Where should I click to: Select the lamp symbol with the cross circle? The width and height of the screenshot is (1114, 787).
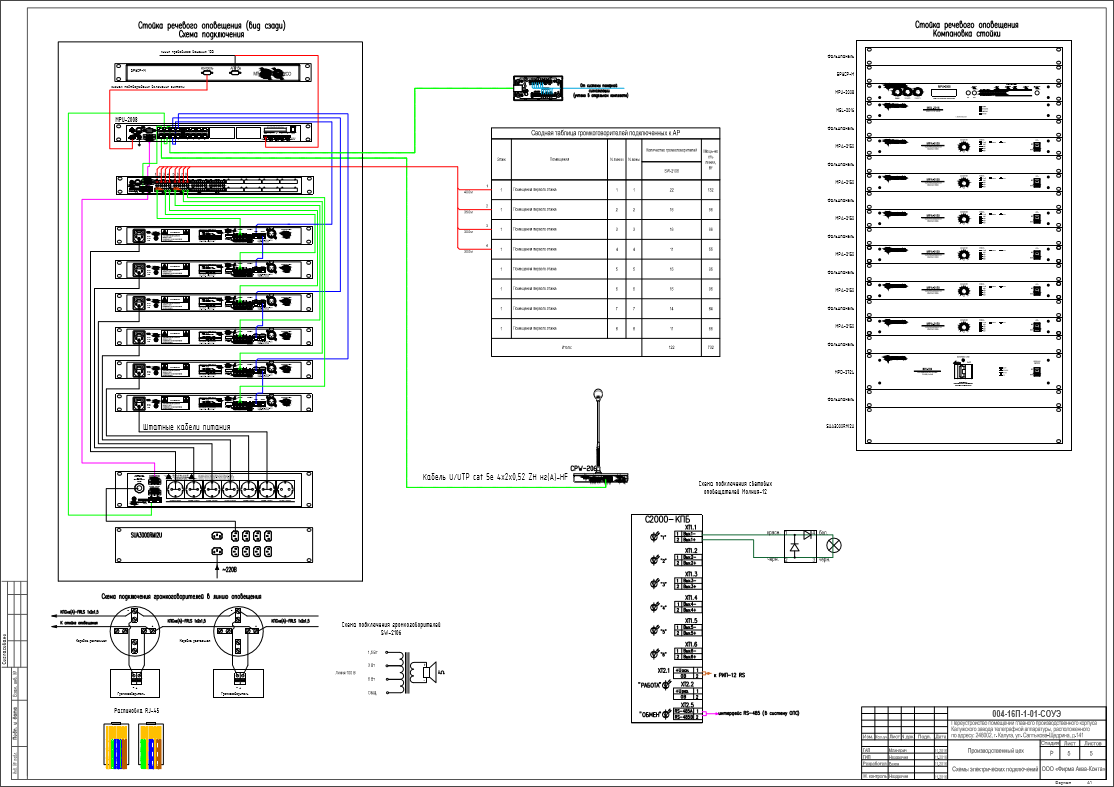[835, 546]
